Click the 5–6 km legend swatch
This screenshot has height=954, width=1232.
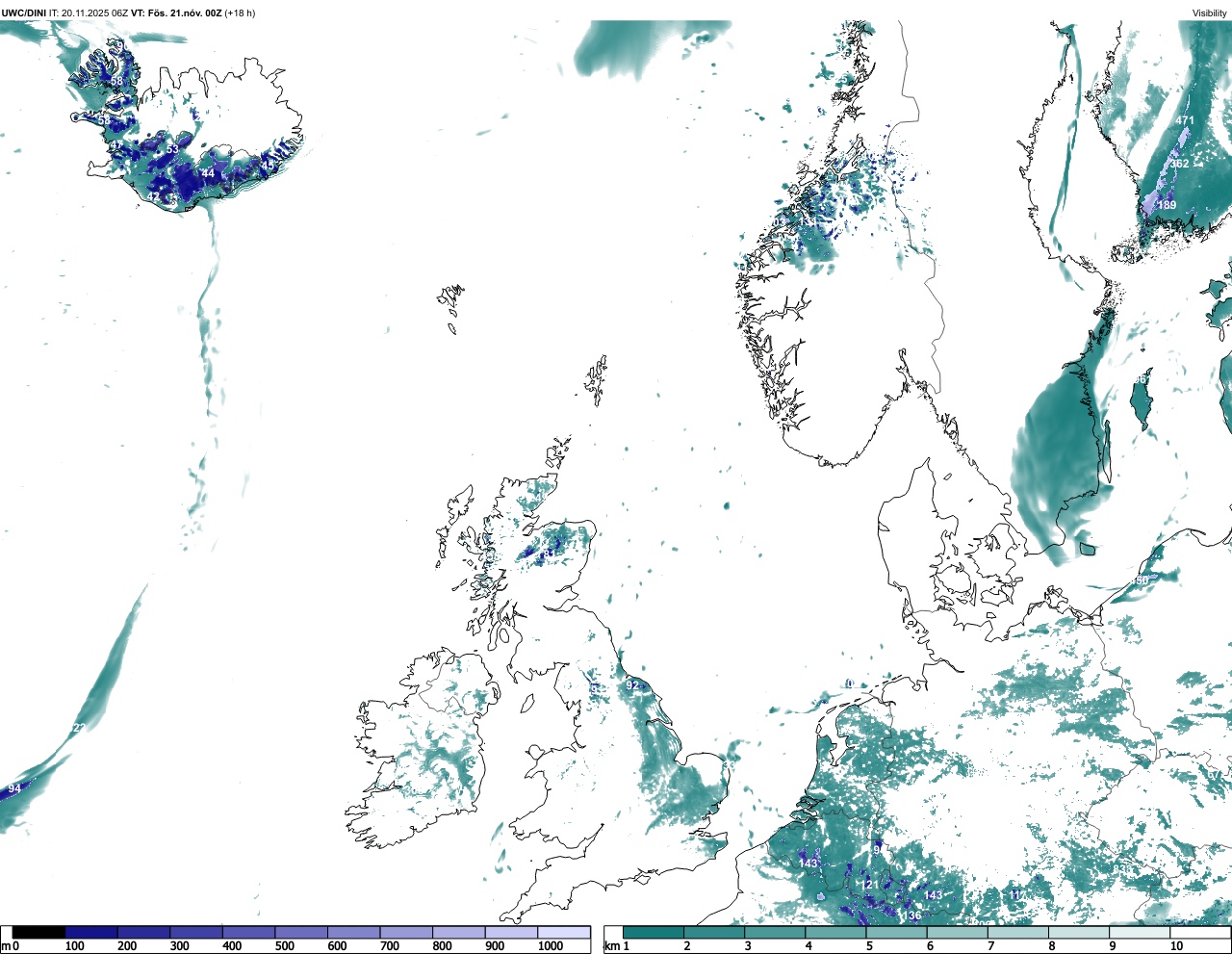tap(897, 932)
